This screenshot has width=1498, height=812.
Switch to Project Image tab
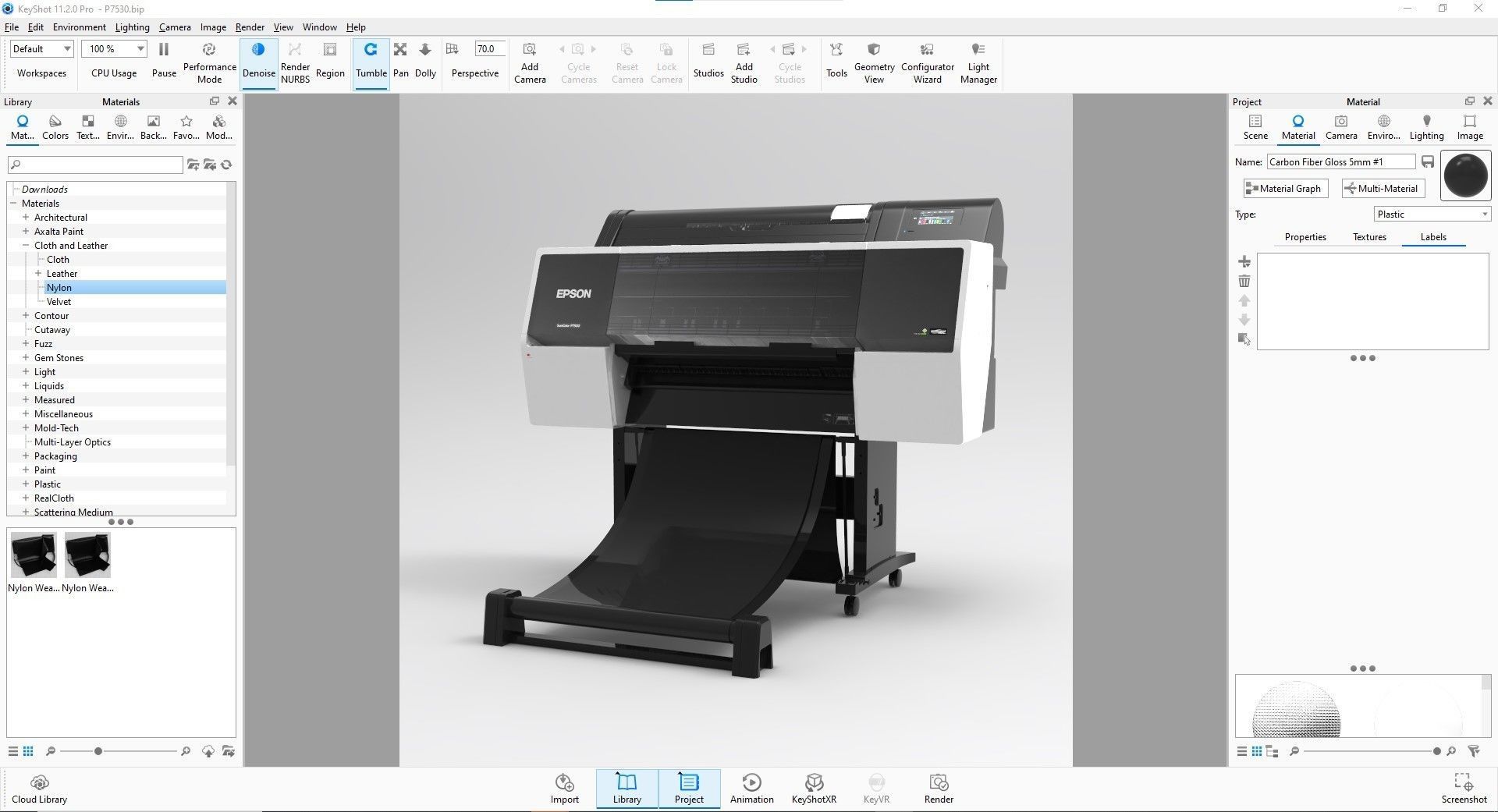[x=1470, y=127]
